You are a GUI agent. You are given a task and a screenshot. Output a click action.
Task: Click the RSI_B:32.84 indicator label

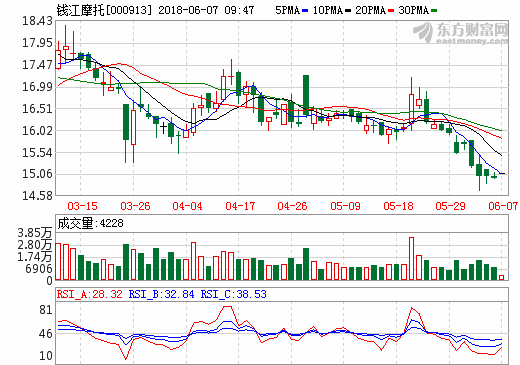(x=161, y=294)
